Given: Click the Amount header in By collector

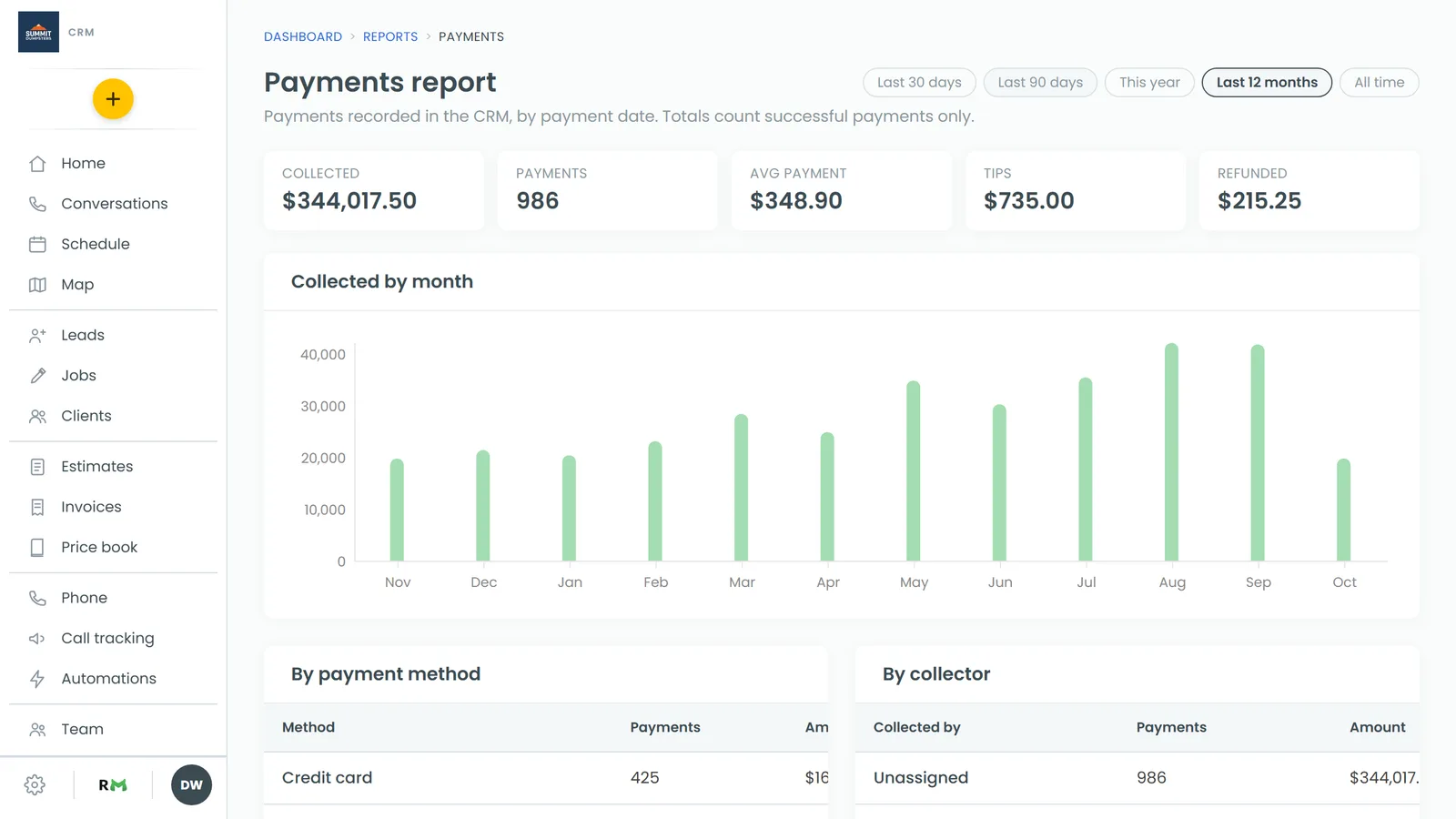Looking at the screenshot, I should [x=1378, y=727].
